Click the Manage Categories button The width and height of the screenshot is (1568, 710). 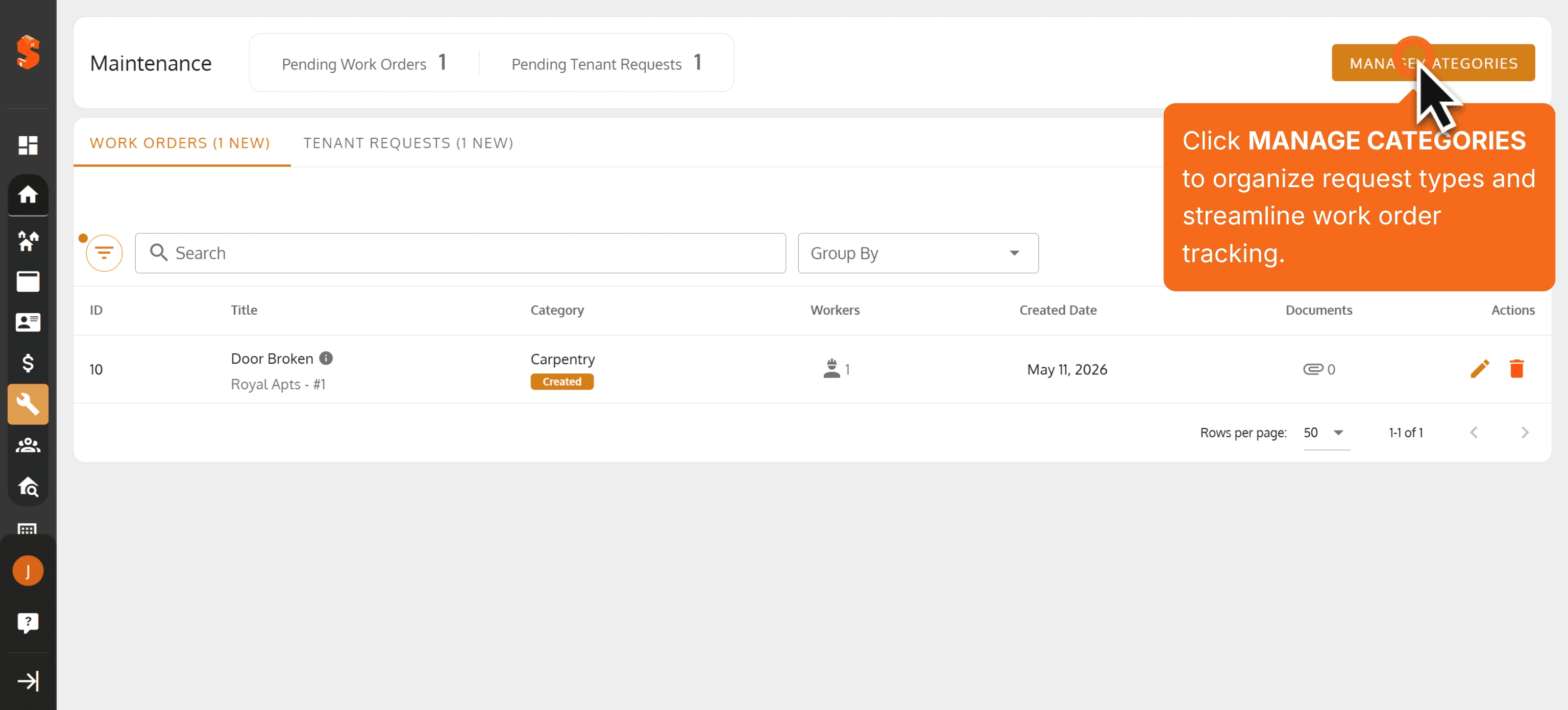pos(1433,63)
